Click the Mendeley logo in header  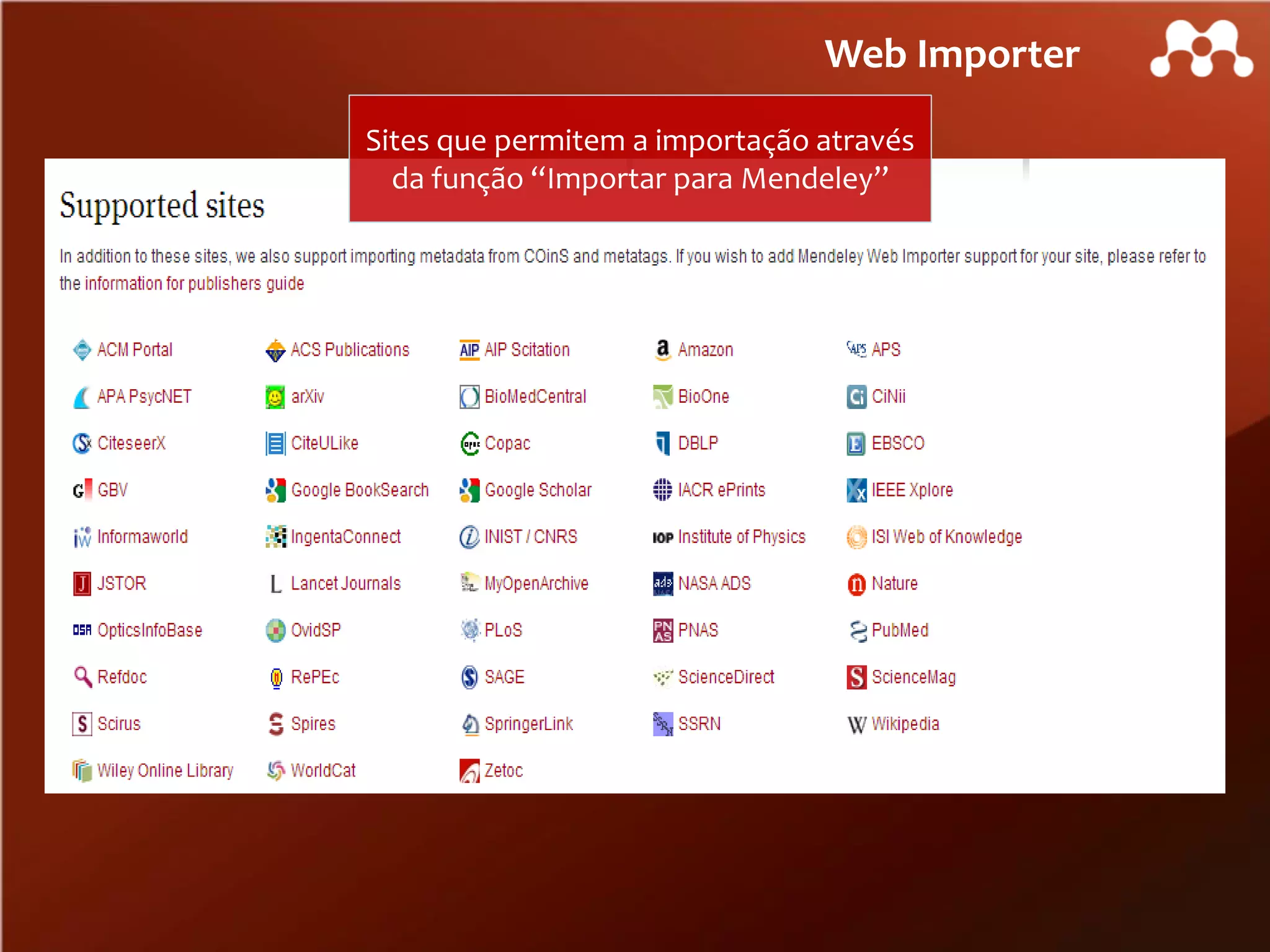[x=1201, y=50]
